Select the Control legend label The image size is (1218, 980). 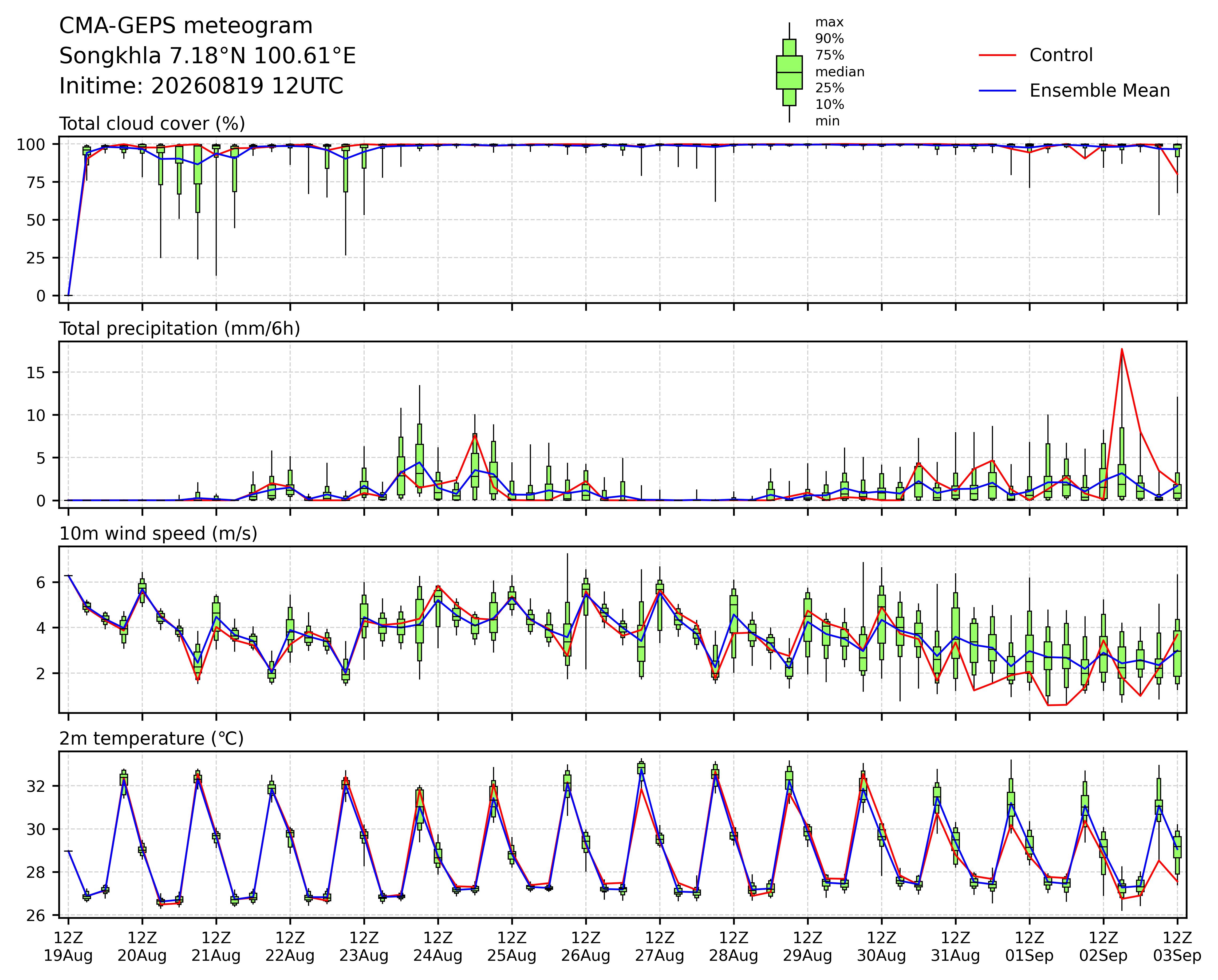1061,55
